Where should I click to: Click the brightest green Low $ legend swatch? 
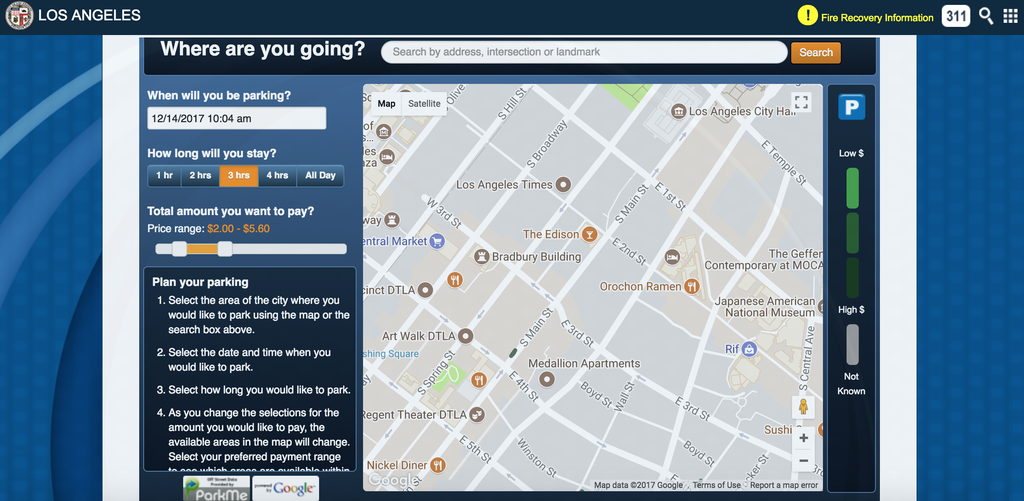pyautogui.click(x=852, y=188)
